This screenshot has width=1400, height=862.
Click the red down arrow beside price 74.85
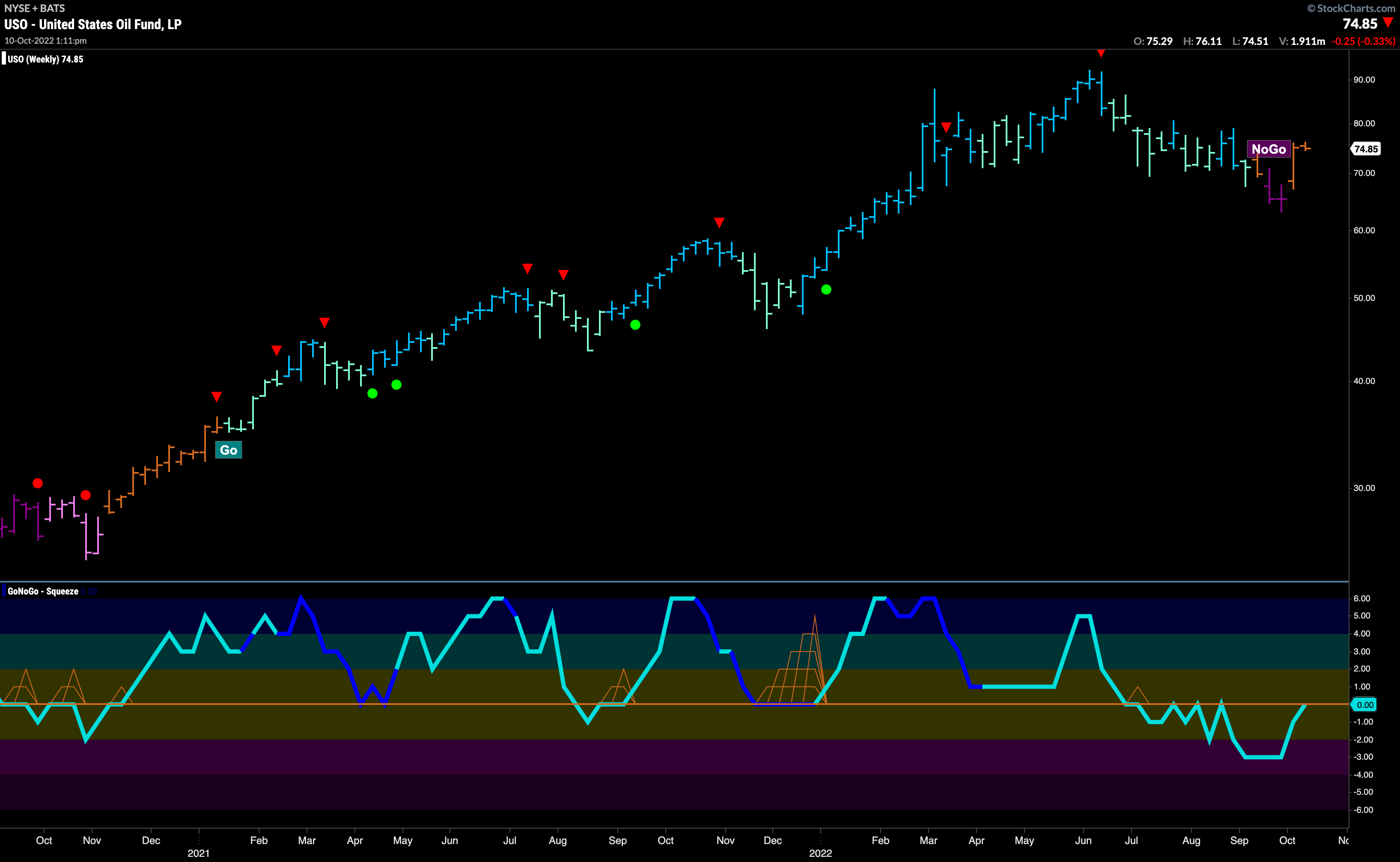(1388, 23)
